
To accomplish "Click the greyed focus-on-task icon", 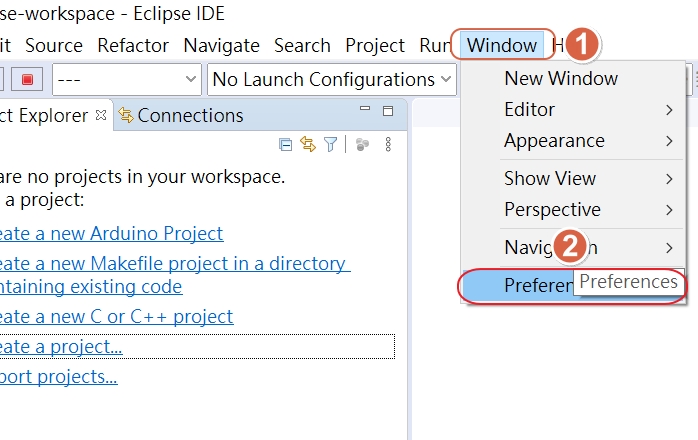I will point(362,144).
